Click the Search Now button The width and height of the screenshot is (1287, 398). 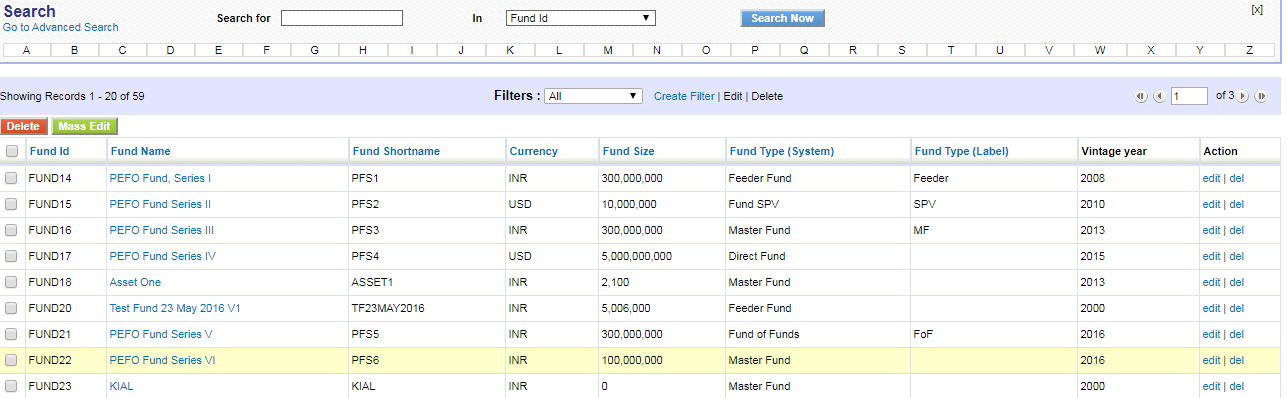point(782,18)
